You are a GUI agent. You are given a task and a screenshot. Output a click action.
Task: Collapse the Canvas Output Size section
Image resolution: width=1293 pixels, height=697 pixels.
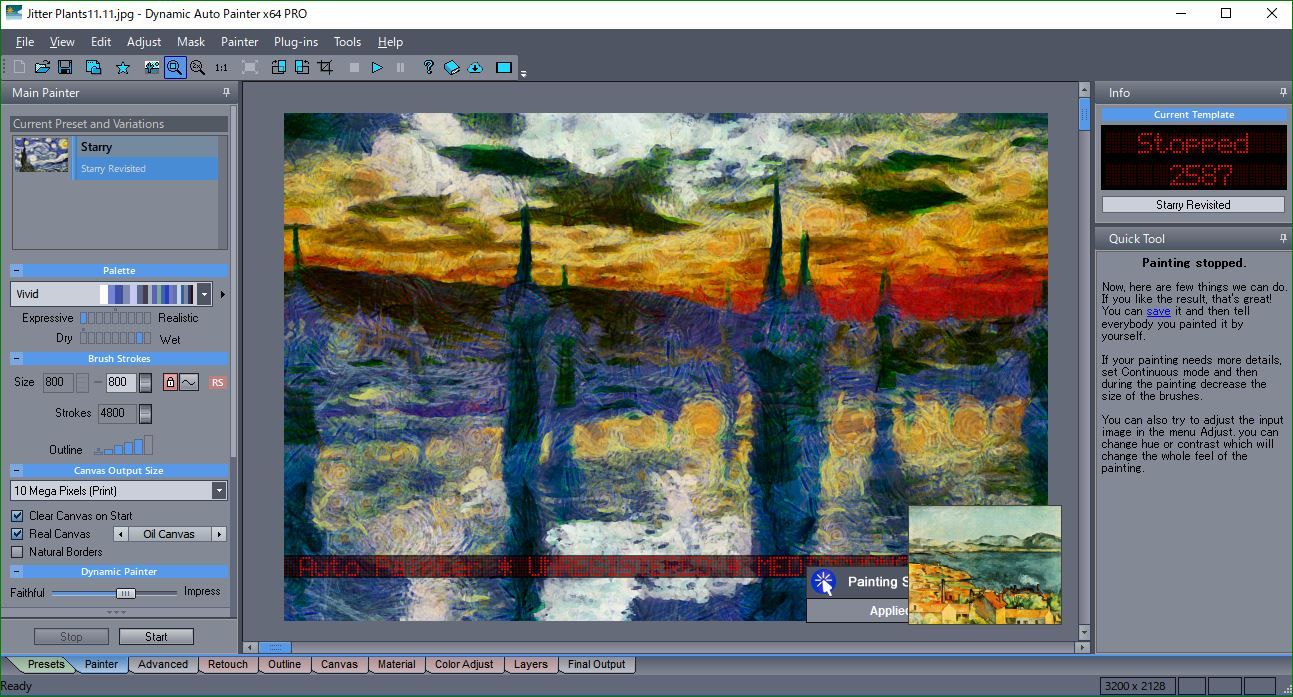pos(17,470)
